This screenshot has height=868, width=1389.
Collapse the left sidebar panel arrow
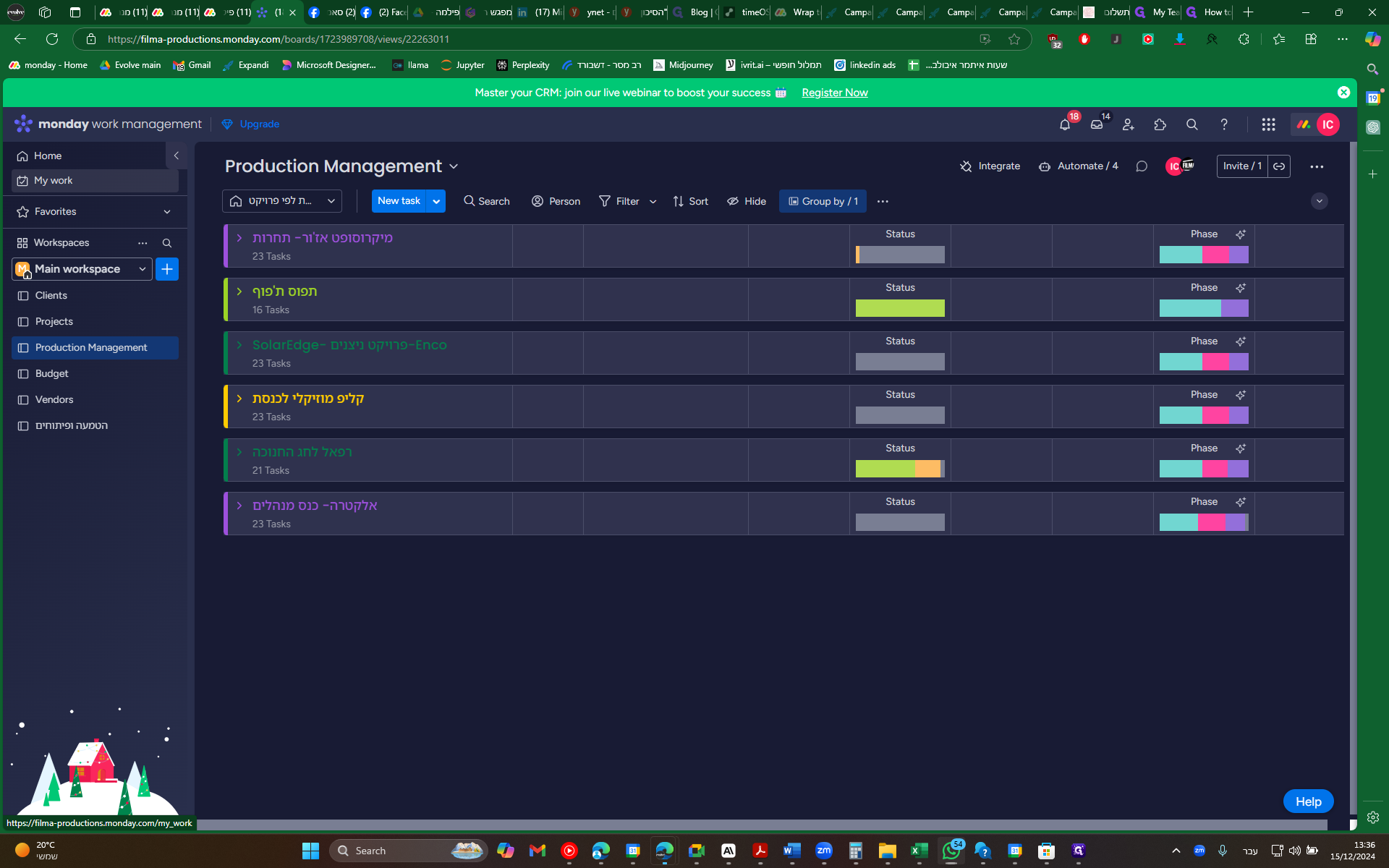176,156
